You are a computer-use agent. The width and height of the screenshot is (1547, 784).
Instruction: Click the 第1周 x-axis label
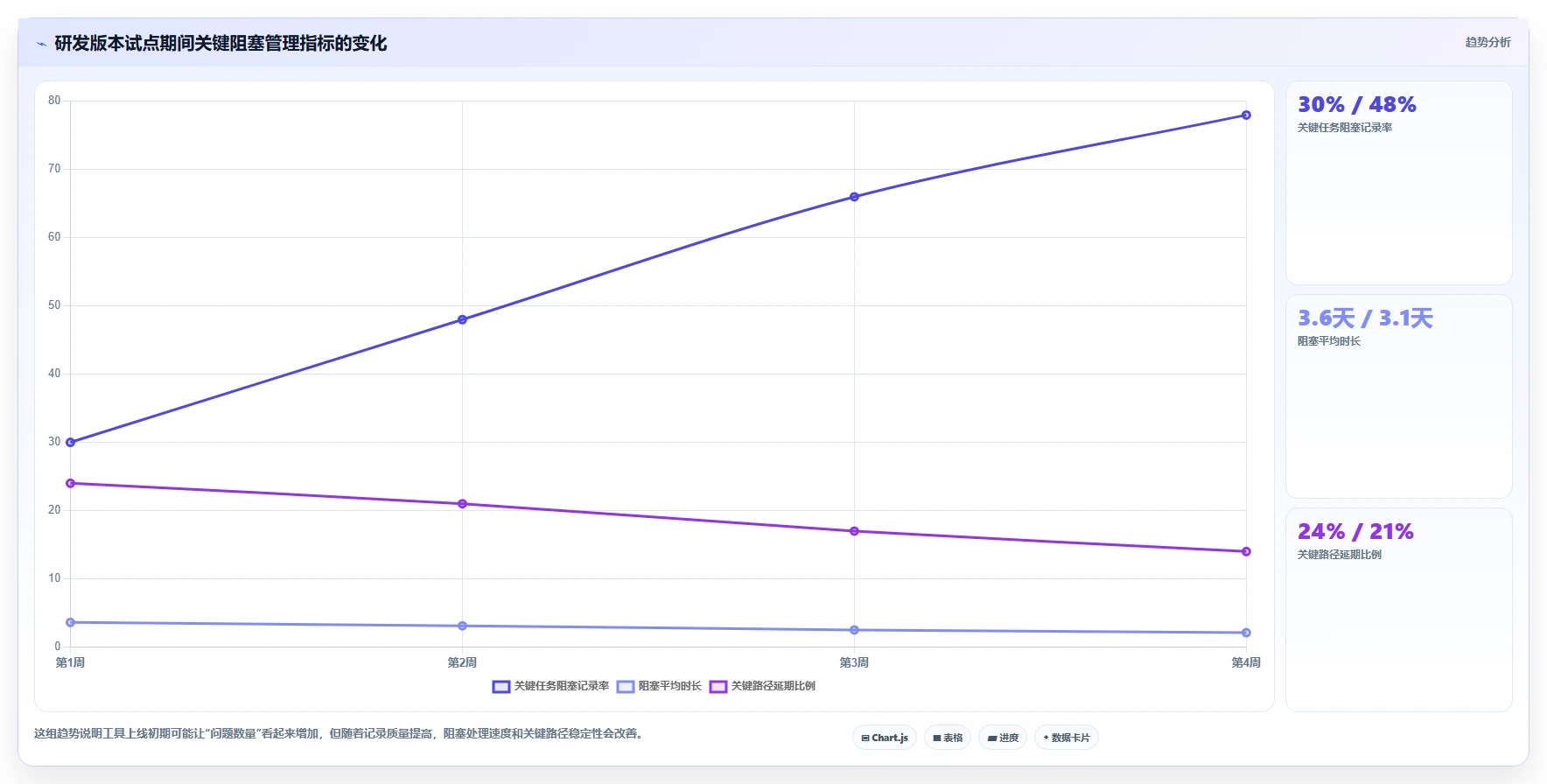click(x=70, y=662)
